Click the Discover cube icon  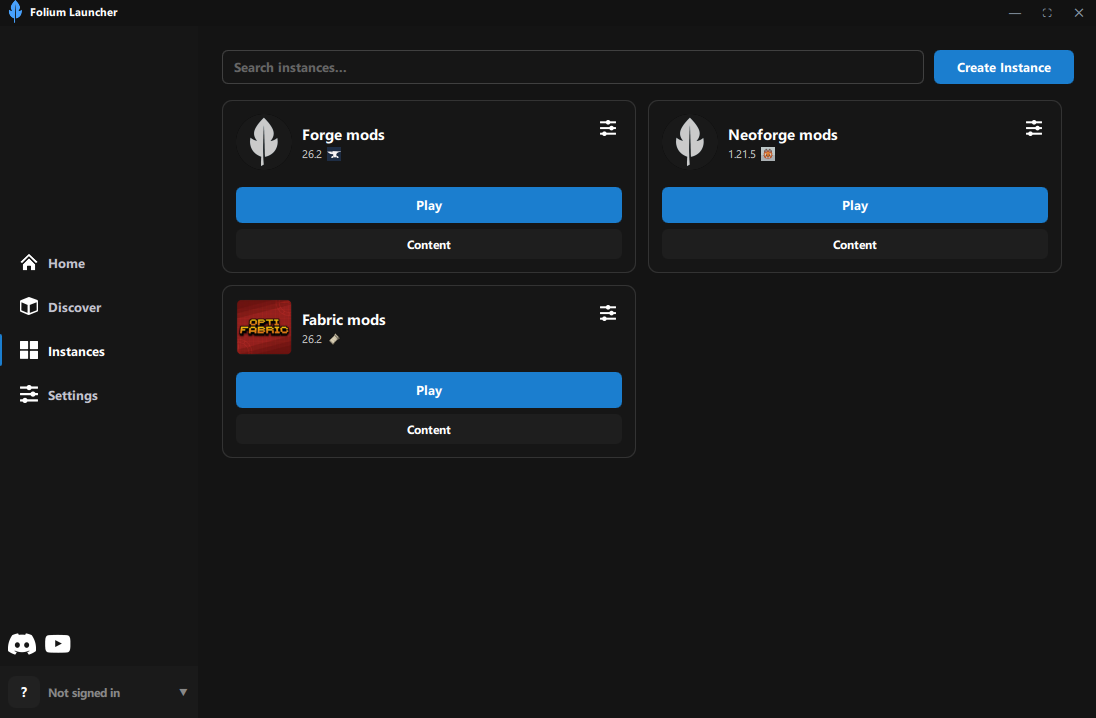click(x=29, y=307)
